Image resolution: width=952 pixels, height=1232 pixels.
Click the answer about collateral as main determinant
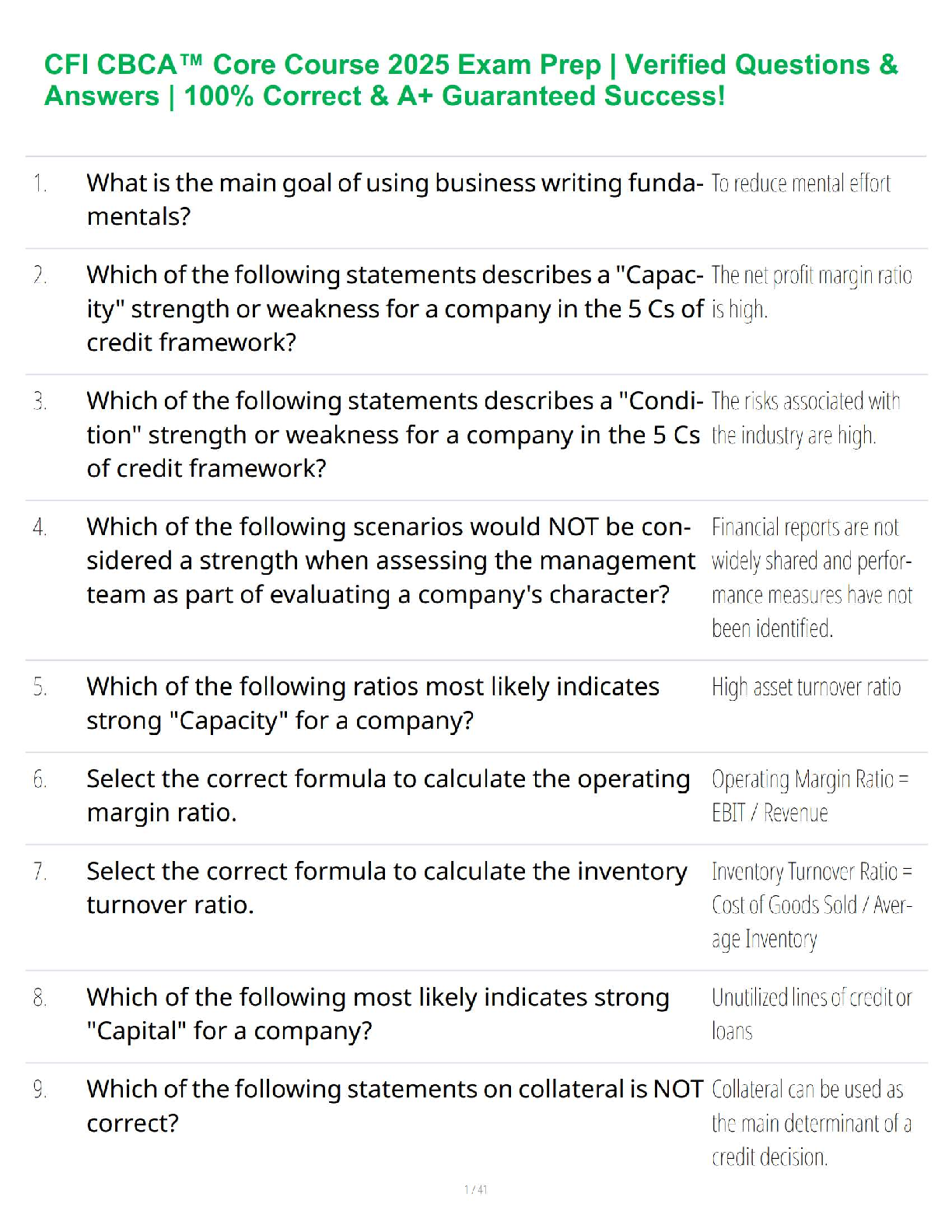tap(810, 1123)
